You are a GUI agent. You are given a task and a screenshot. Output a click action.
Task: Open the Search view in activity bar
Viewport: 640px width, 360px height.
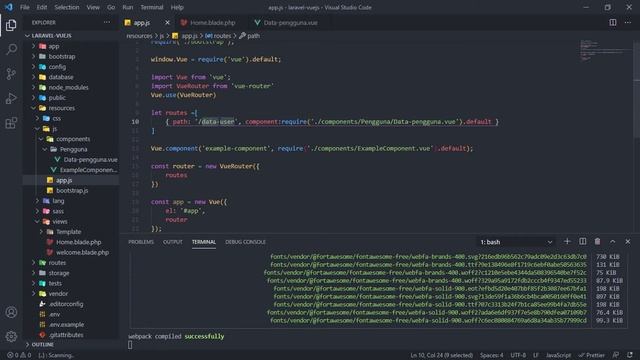11,49
